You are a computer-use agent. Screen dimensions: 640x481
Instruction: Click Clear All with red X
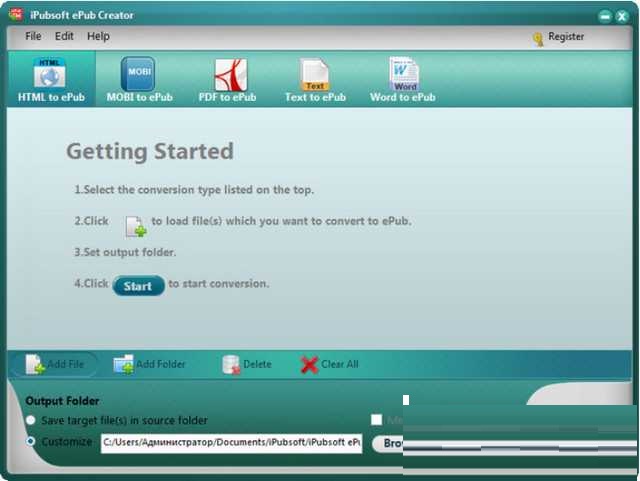coord(330,364)
